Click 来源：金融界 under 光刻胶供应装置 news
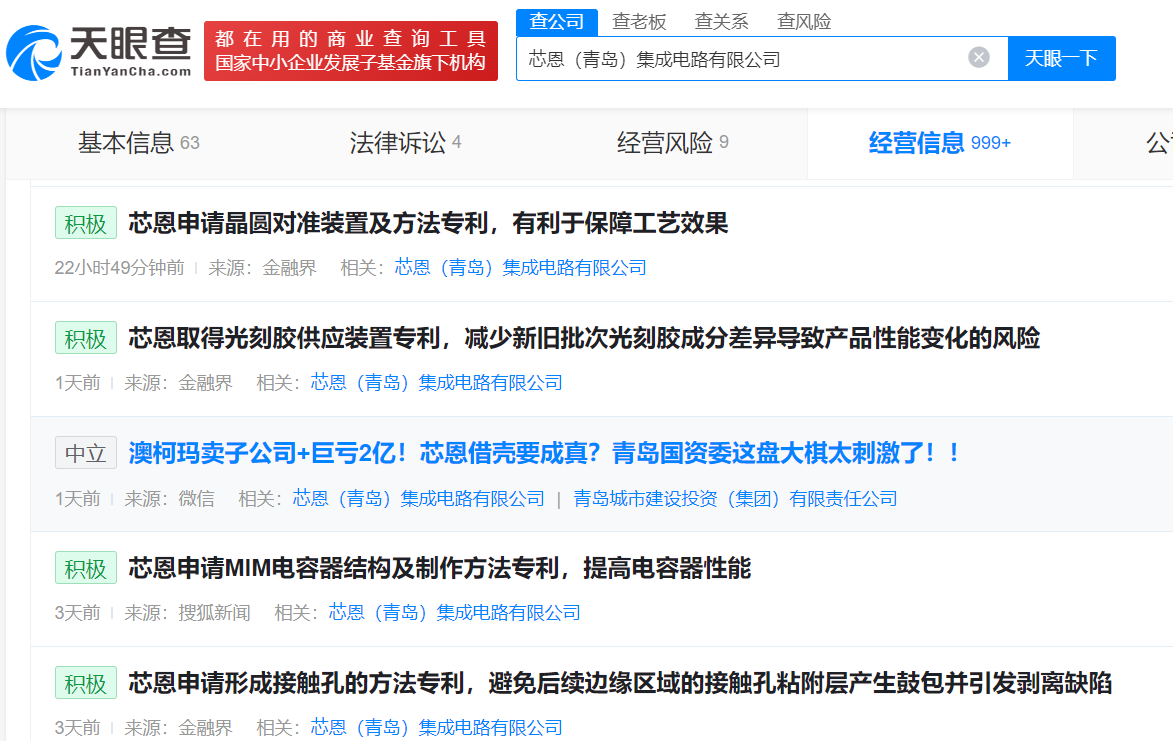 [178, 383]
